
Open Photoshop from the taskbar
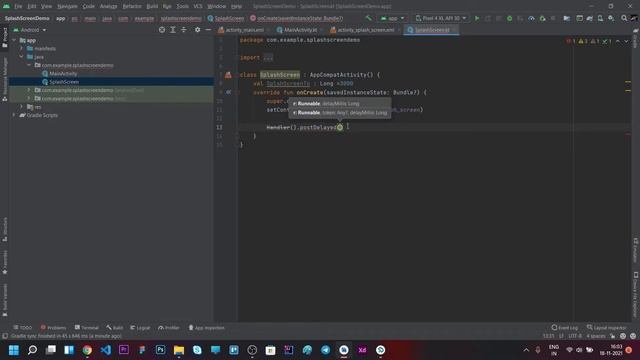click(160, 350)
